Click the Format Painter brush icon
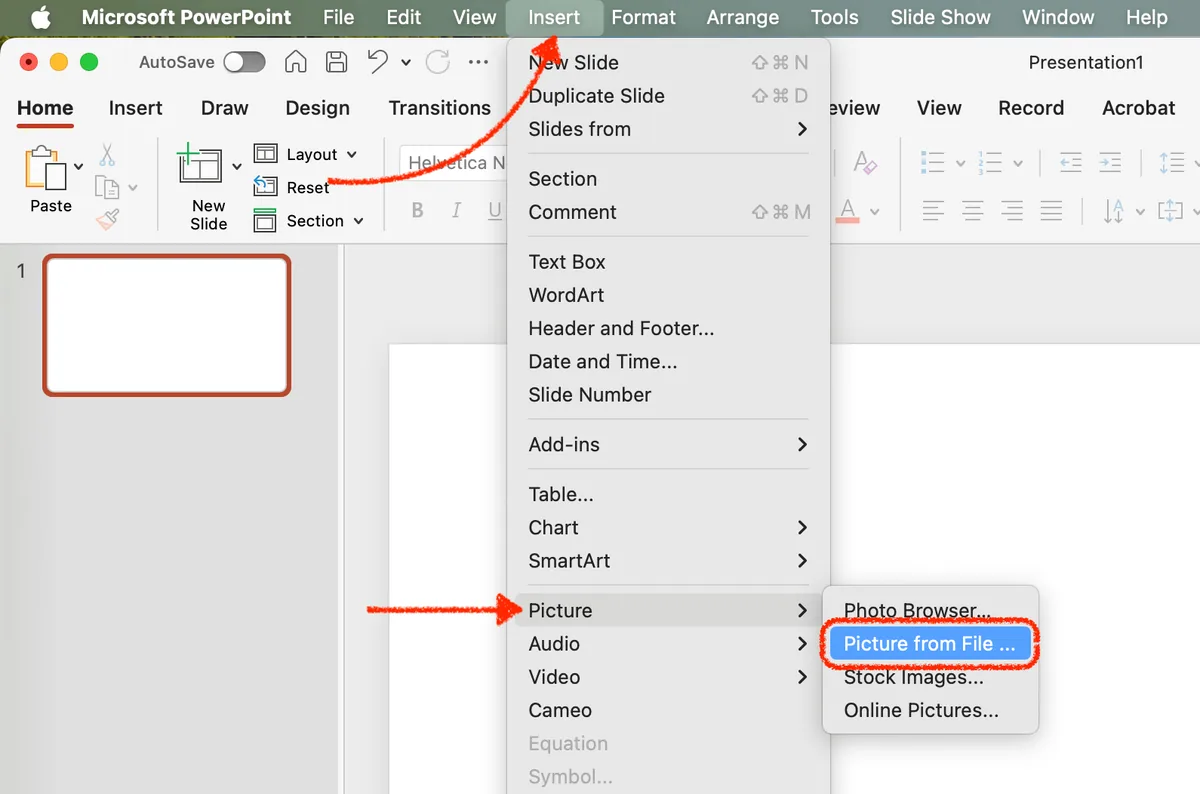The height and width of the screenshot is (794, 1200). (108, 218)
